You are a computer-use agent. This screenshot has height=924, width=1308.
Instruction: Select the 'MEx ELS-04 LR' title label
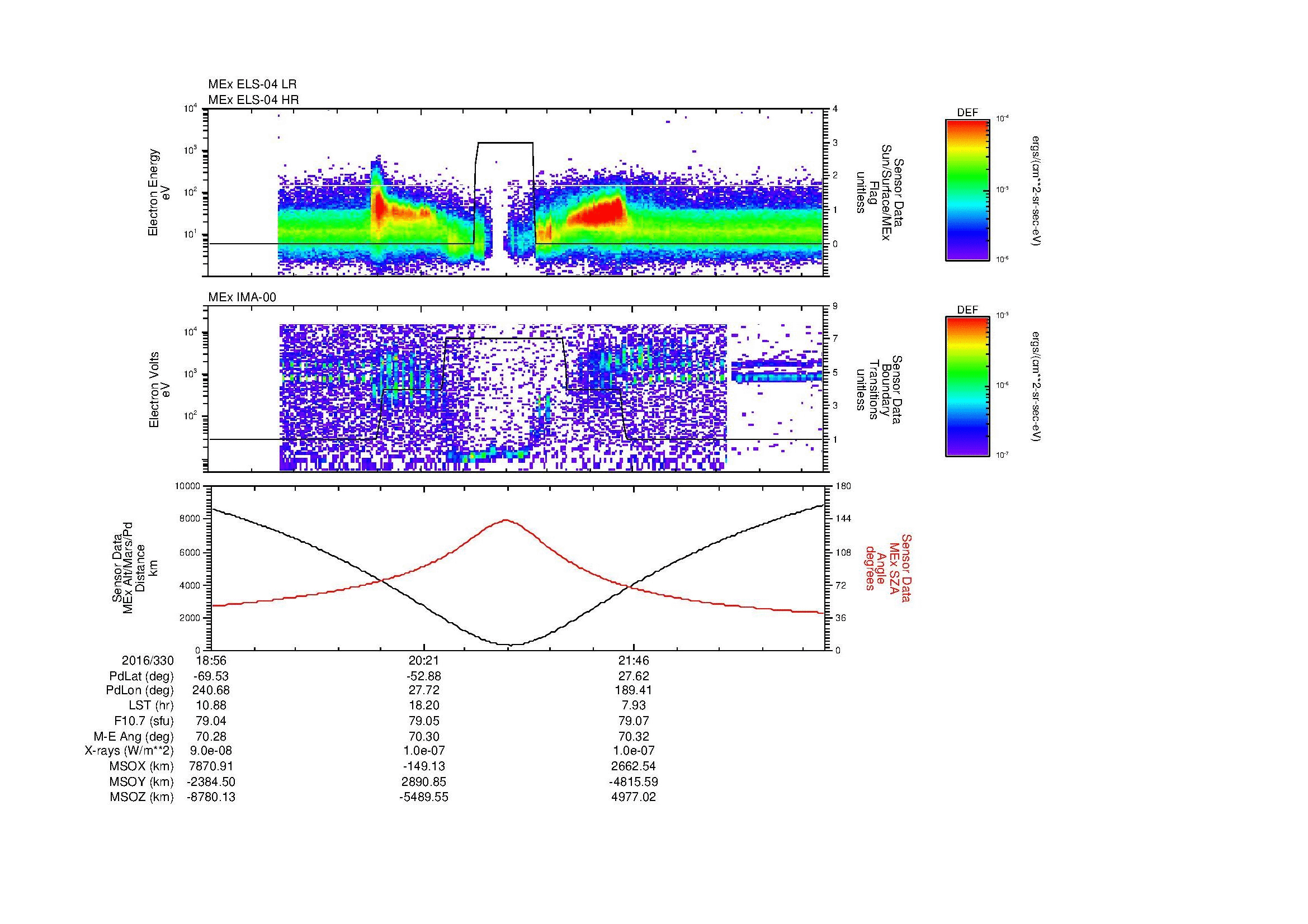point(252,84)
